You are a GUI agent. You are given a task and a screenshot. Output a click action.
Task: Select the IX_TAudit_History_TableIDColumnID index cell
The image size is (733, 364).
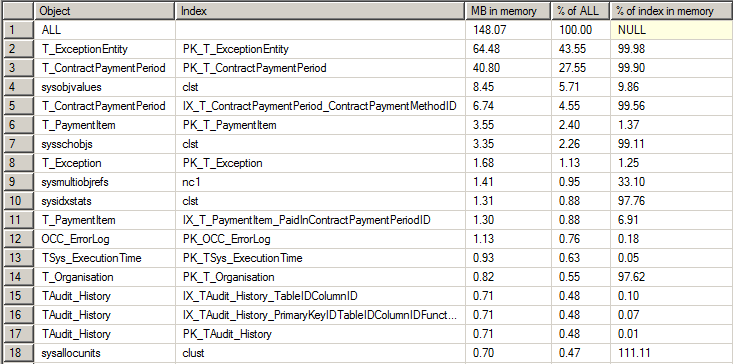click(320, 296)
